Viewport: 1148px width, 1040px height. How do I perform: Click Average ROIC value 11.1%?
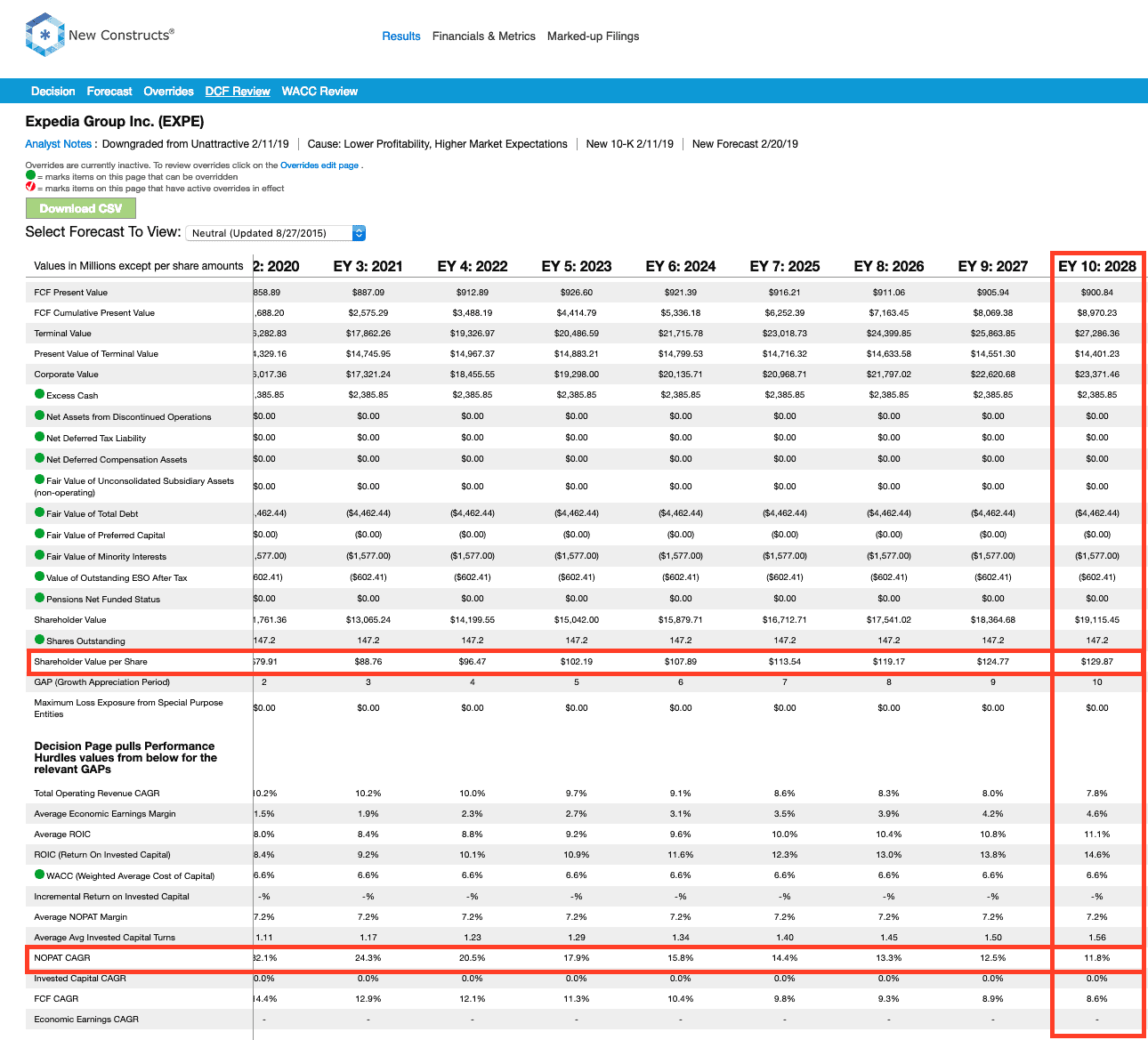coord(1097,834)
